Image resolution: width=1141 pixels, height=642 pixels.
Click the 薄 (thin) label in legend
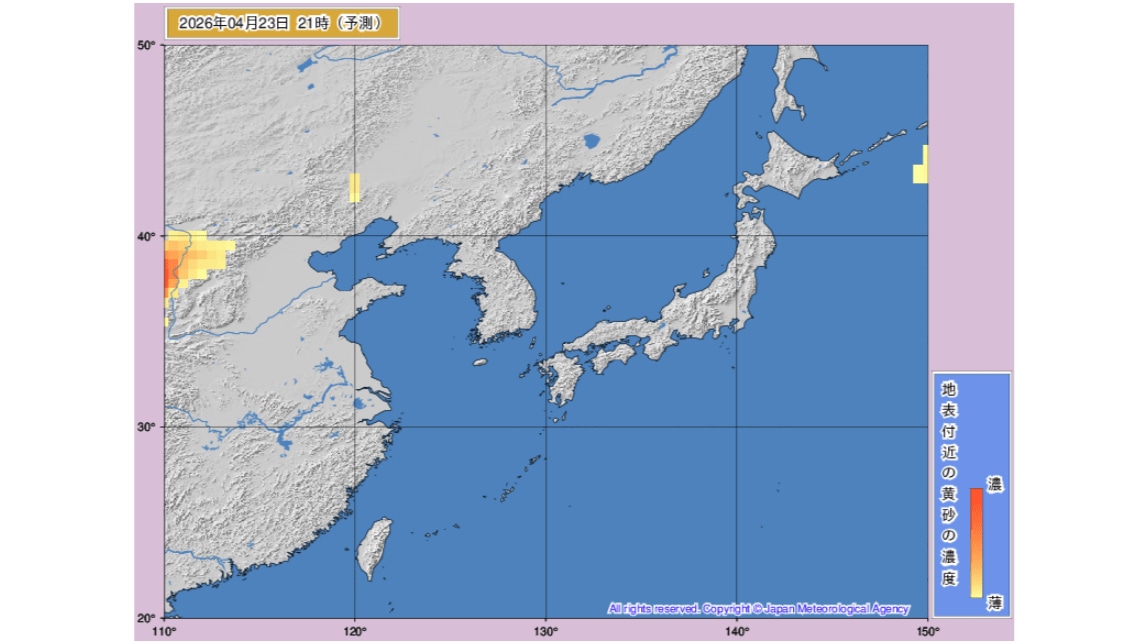[x=995, y=602]
